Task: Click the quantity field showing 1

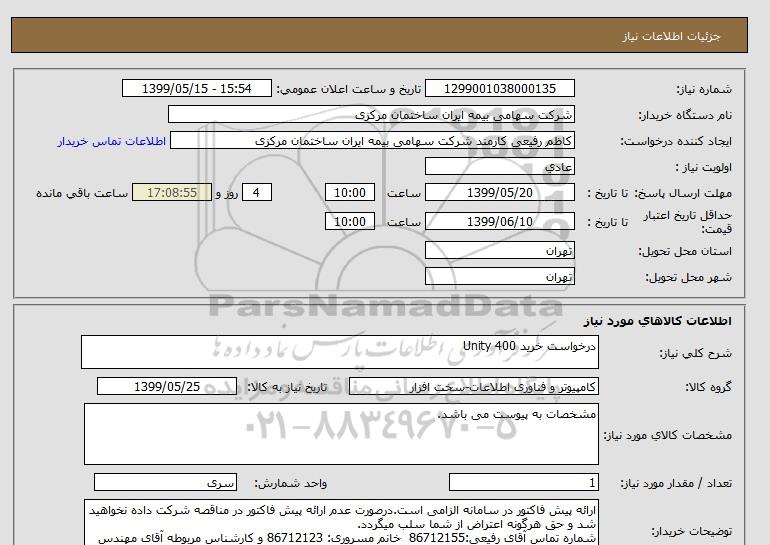Action: pyautogui.click(x=523, y=483)
